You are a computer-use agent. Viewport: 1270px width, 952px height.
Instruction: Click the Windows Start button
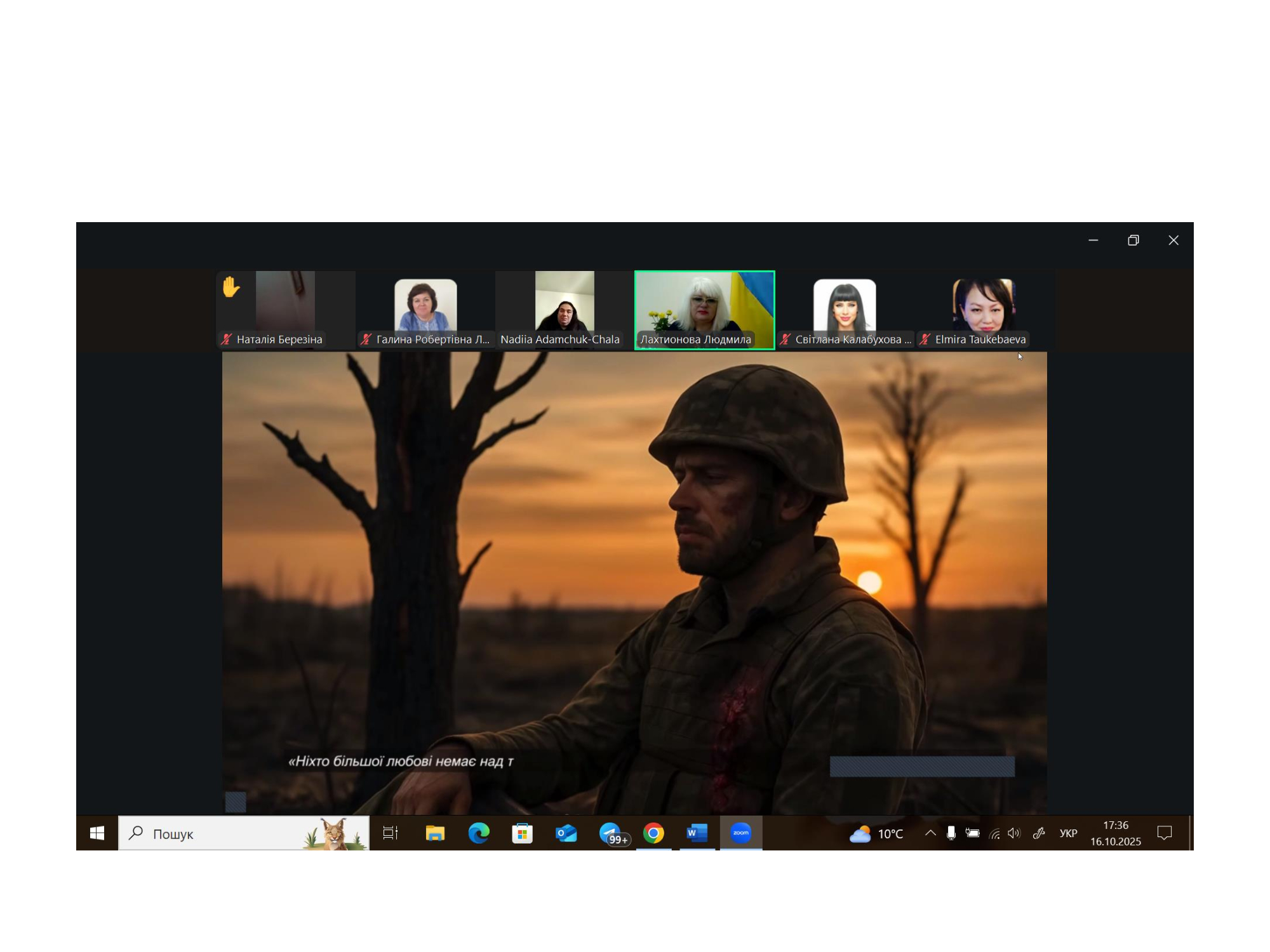point(97,833)
